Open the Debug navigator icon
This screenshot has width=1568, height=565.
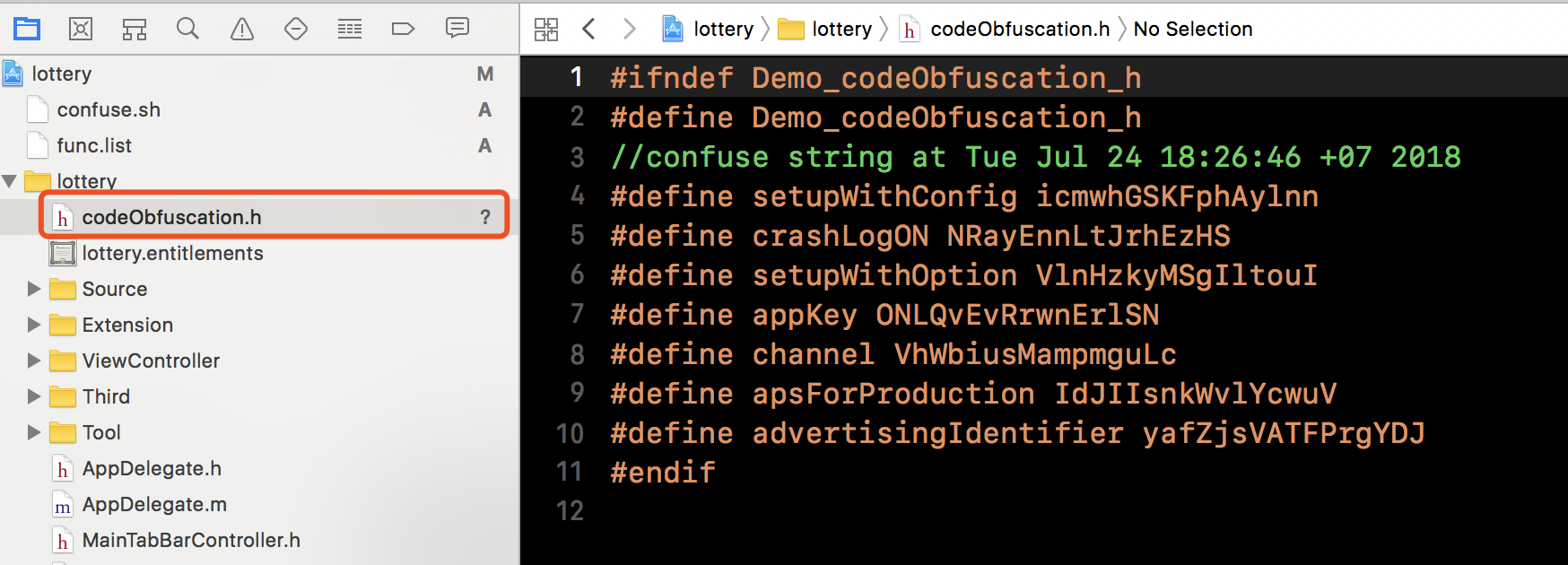coord(350,29)
